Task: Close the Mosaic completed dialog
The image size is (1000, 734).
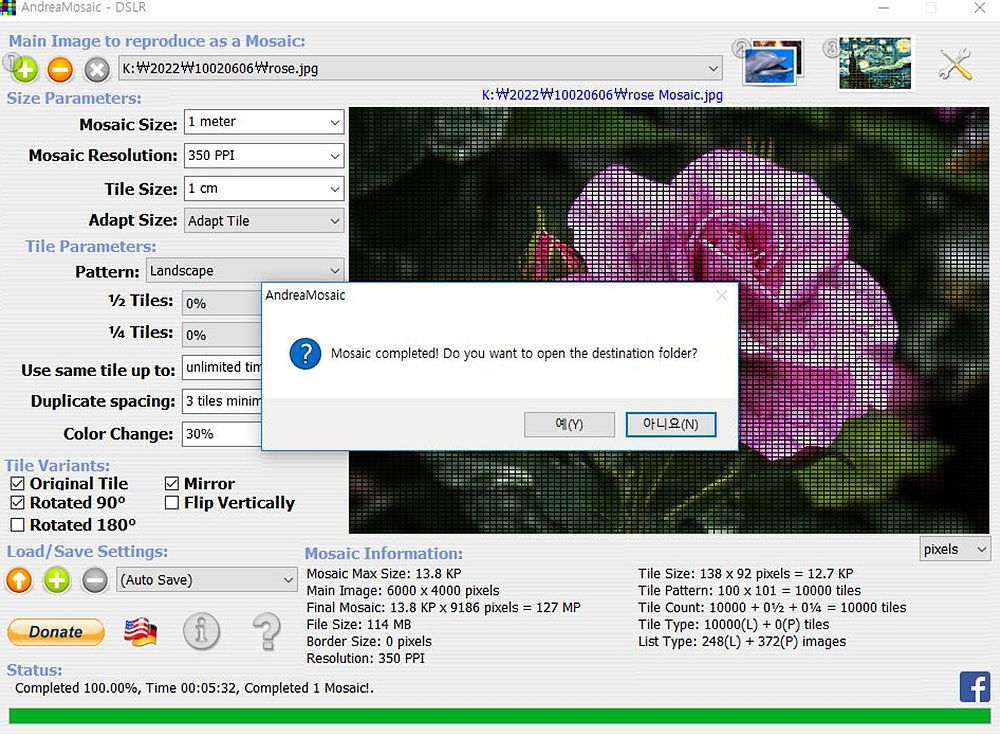Action: coord(721,295)
